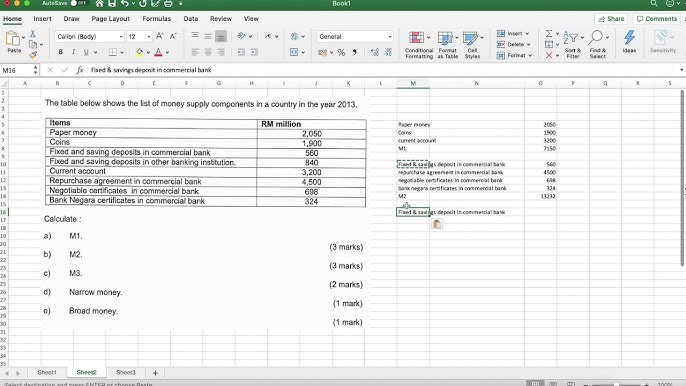Viewport: 686px width, 386px height.
Task: Click the Paste Options icon near cell M16
Action: click(x=437, y=224)
